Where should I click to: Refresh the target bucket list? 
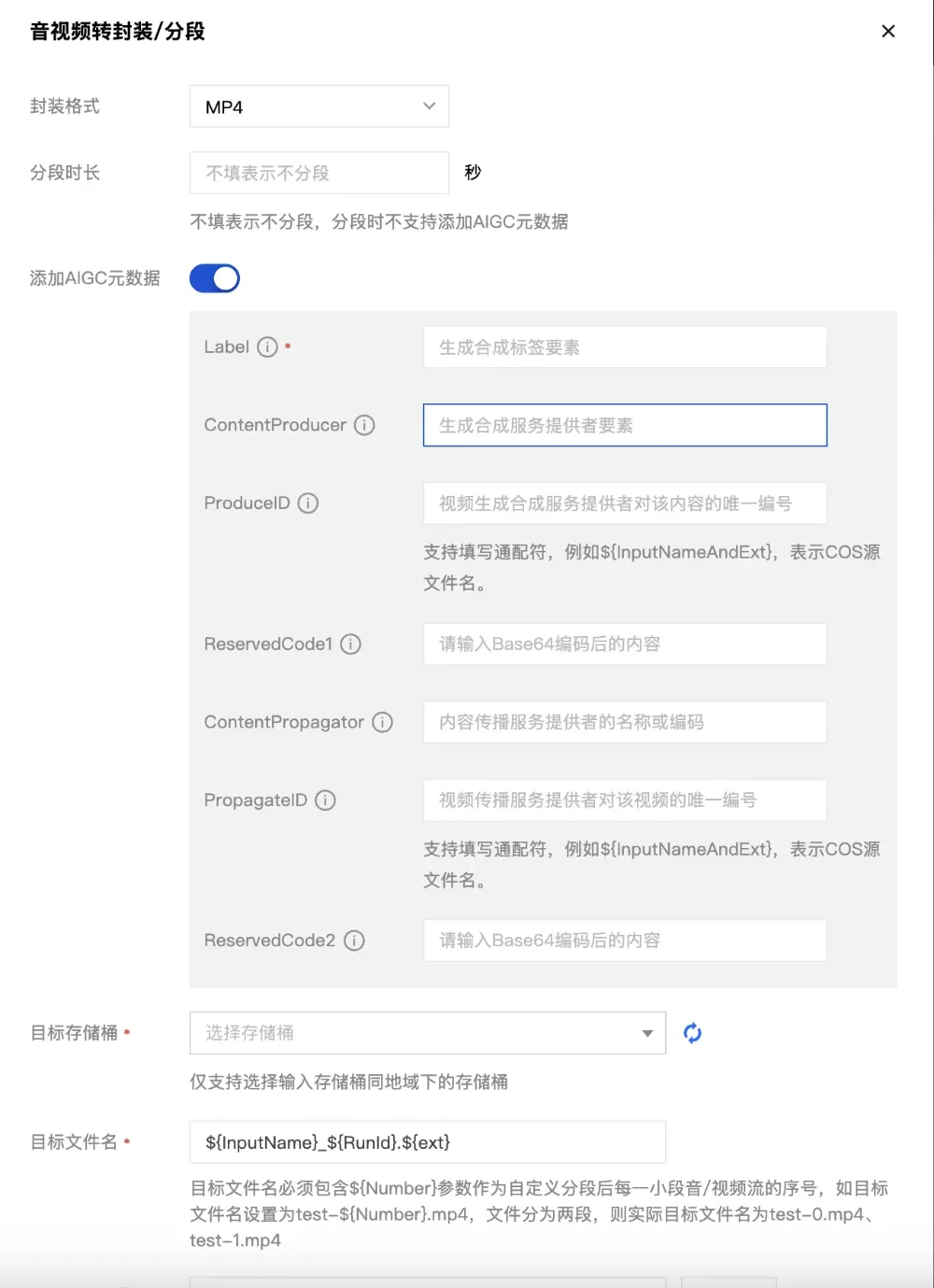pyautogui.click(x=692, y=1033)
